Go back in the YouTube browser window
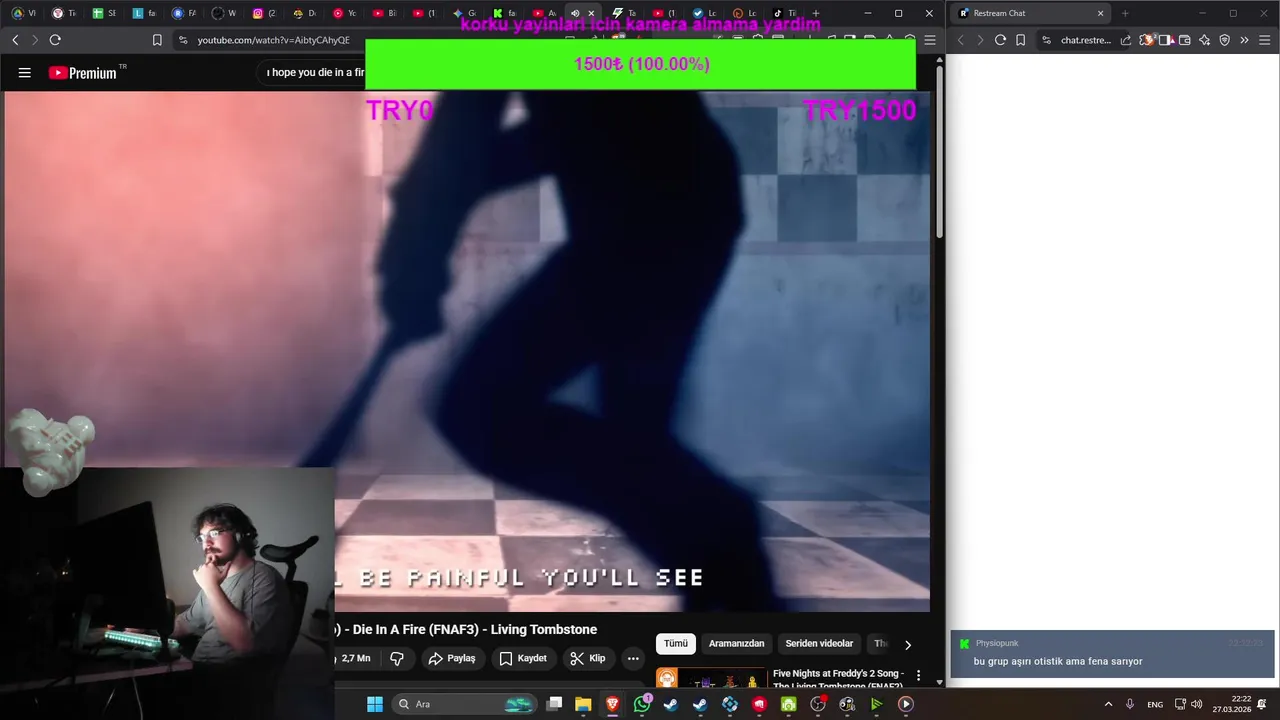This screenshot has width=1280, height=720. click(x=15, y=40)
